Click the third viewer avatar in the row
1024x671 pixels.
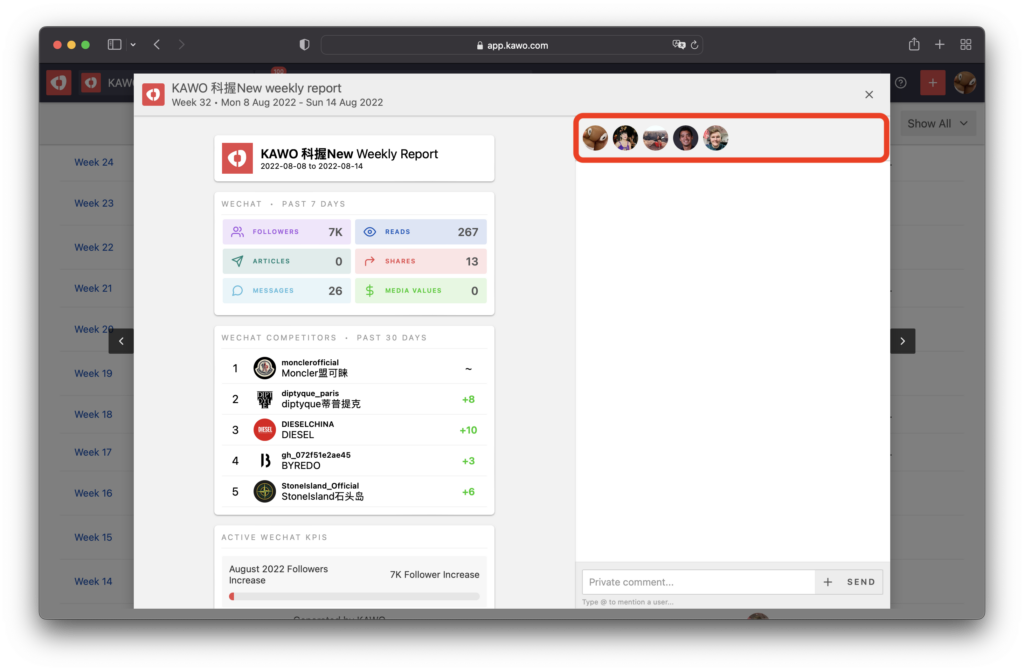click(x=655, y=138)
